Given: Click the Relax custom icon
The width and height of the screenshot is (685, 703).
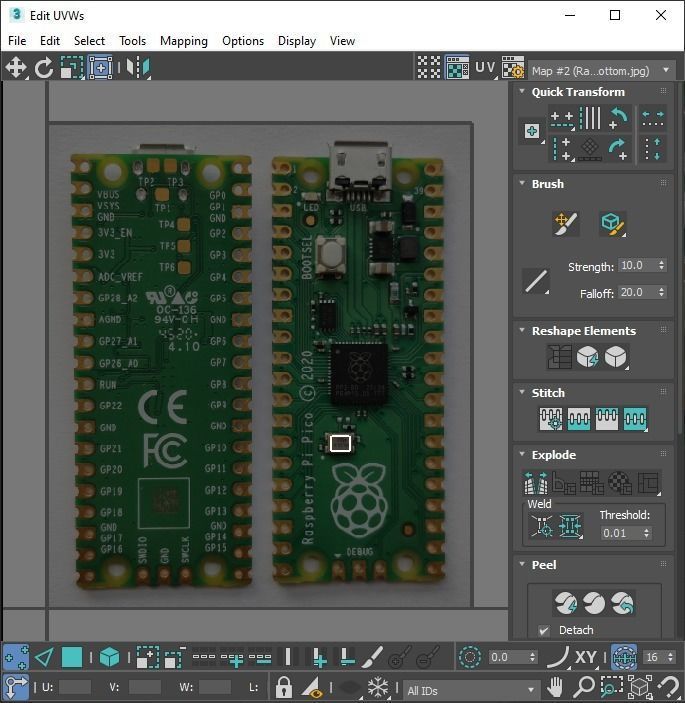Looking at the screenshot, I should (x=616, y=357).
